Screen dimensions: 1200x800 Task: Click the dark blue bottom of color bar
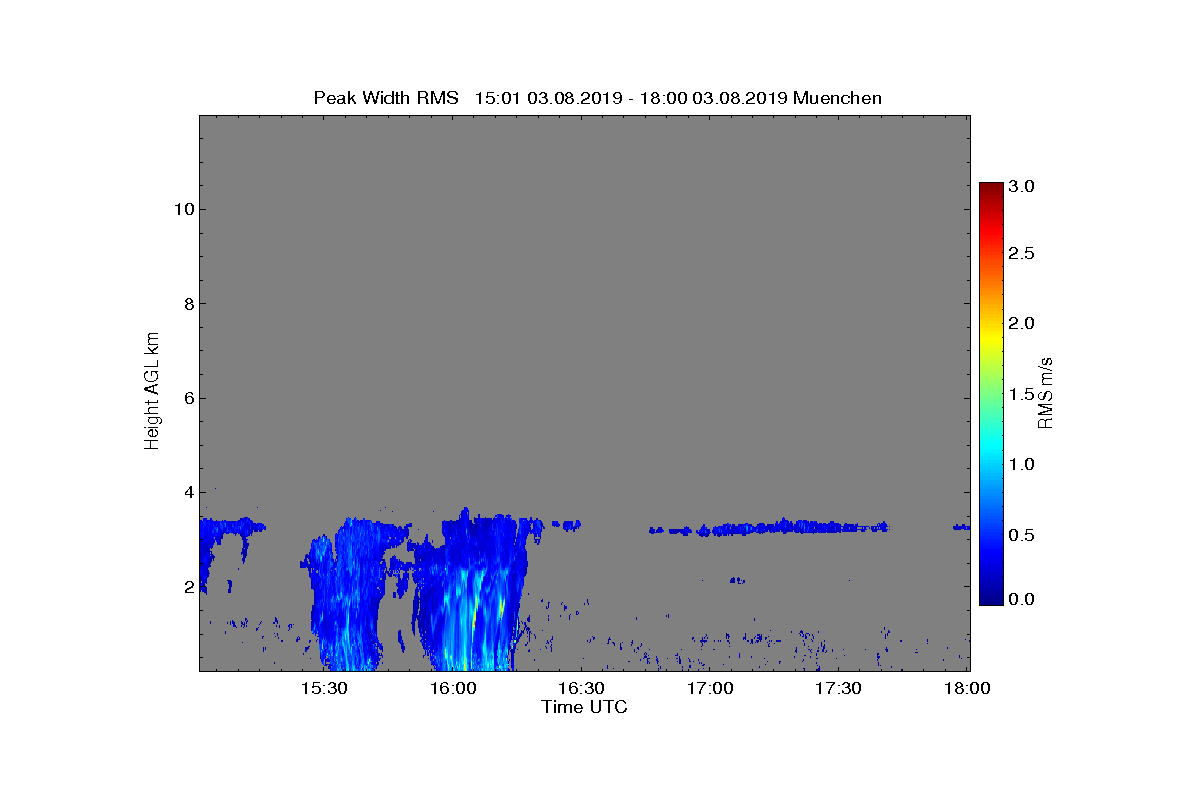point(991,597)
